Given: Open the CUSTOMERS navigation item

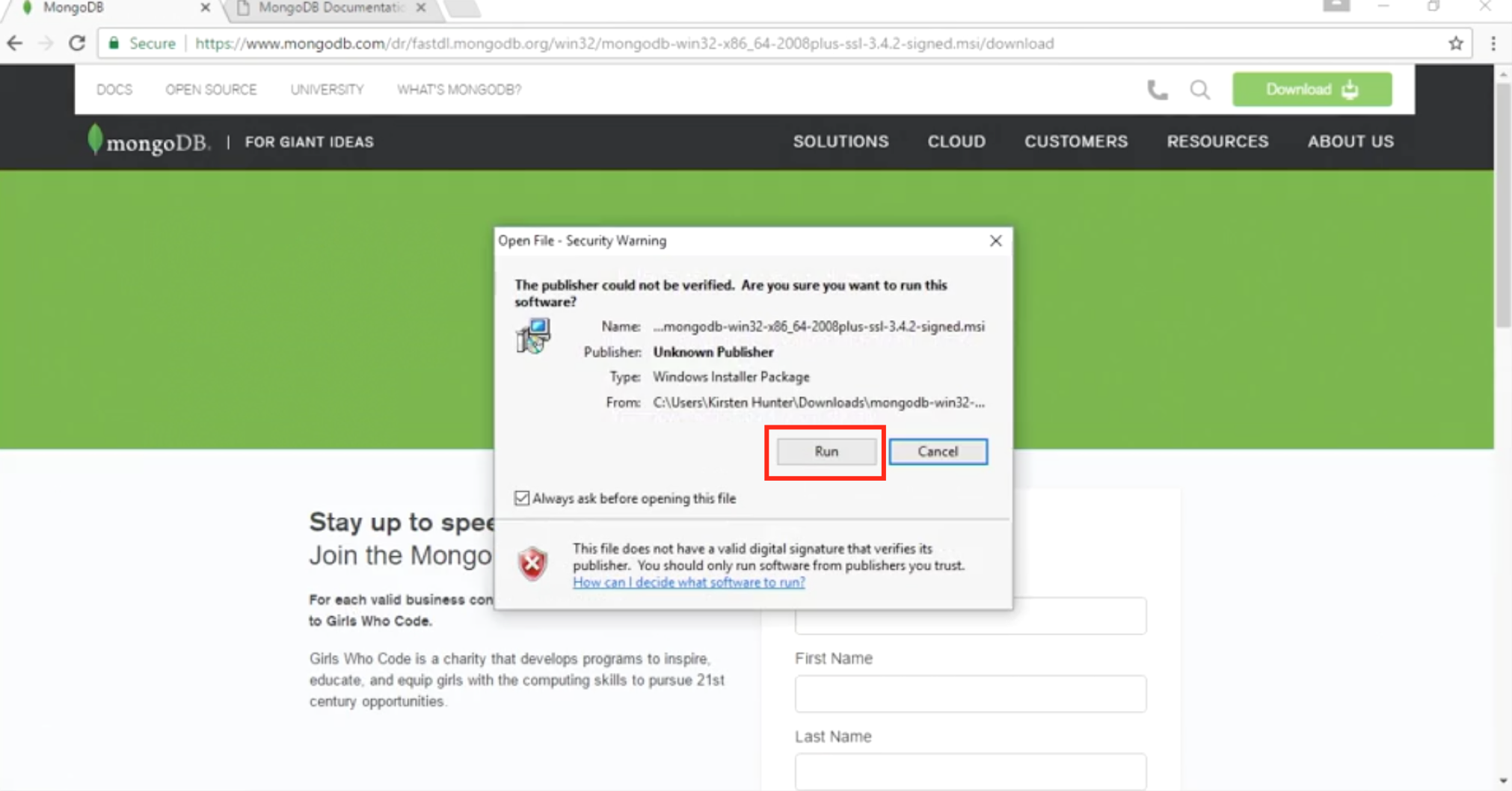Looking at the screenshot, I should (1076, 141).
